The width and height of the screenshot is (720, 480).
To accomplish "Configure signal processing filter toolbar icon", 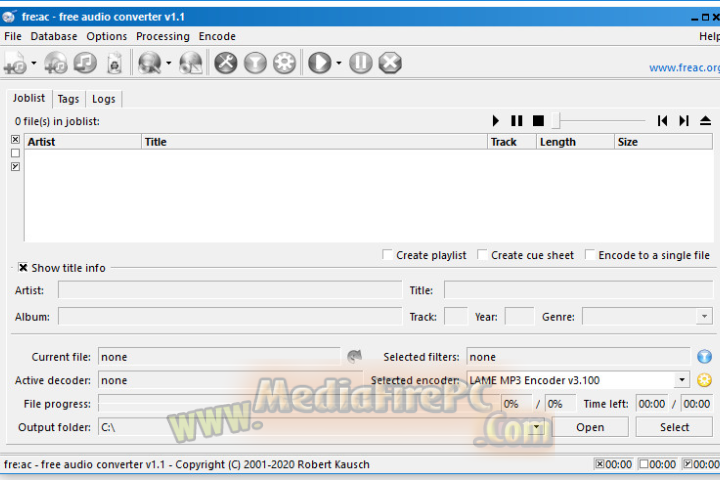I will [x=255, y=63].
